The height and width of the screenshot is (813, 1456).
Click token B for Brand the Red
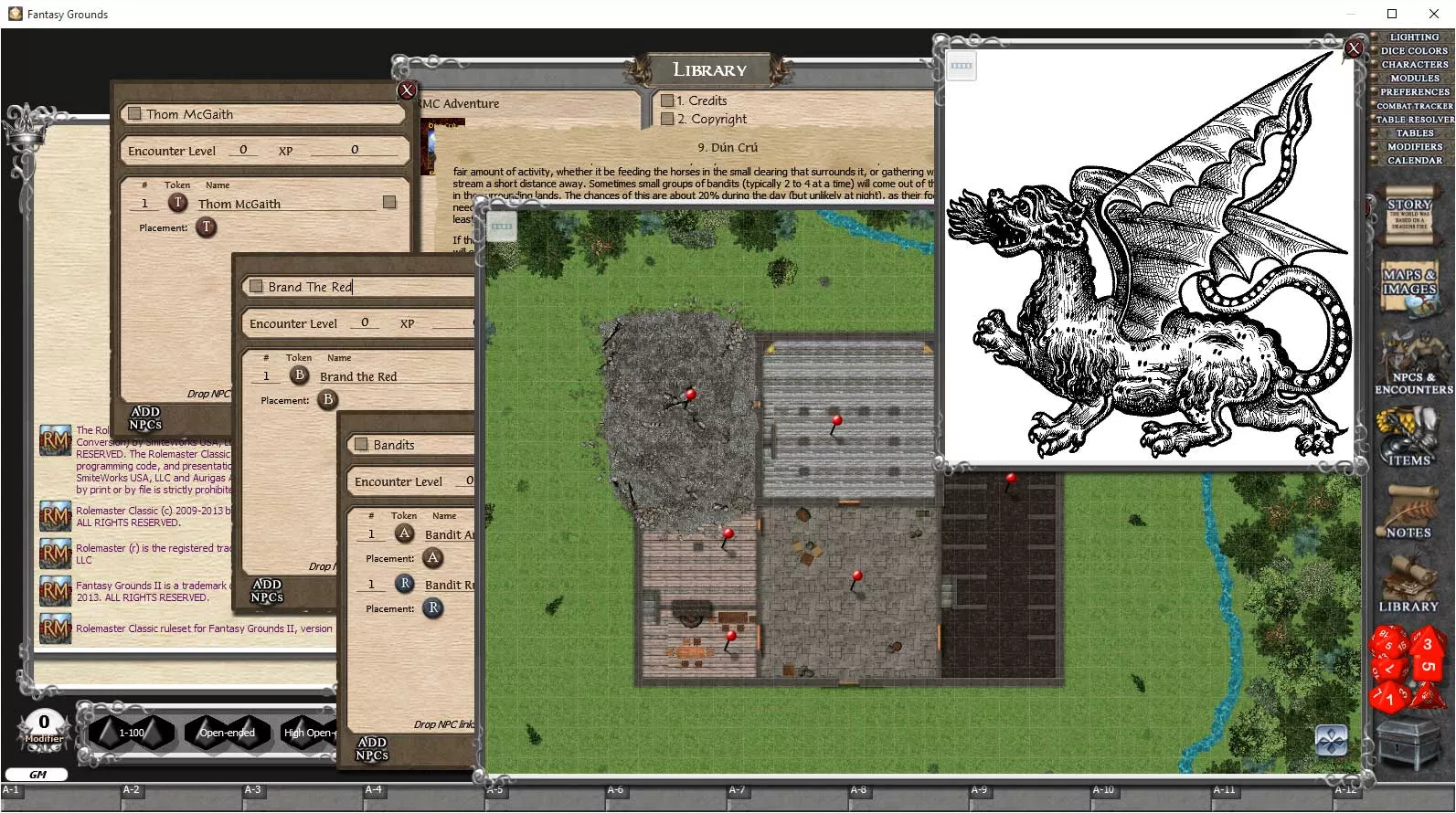click(x=299, y=375)
